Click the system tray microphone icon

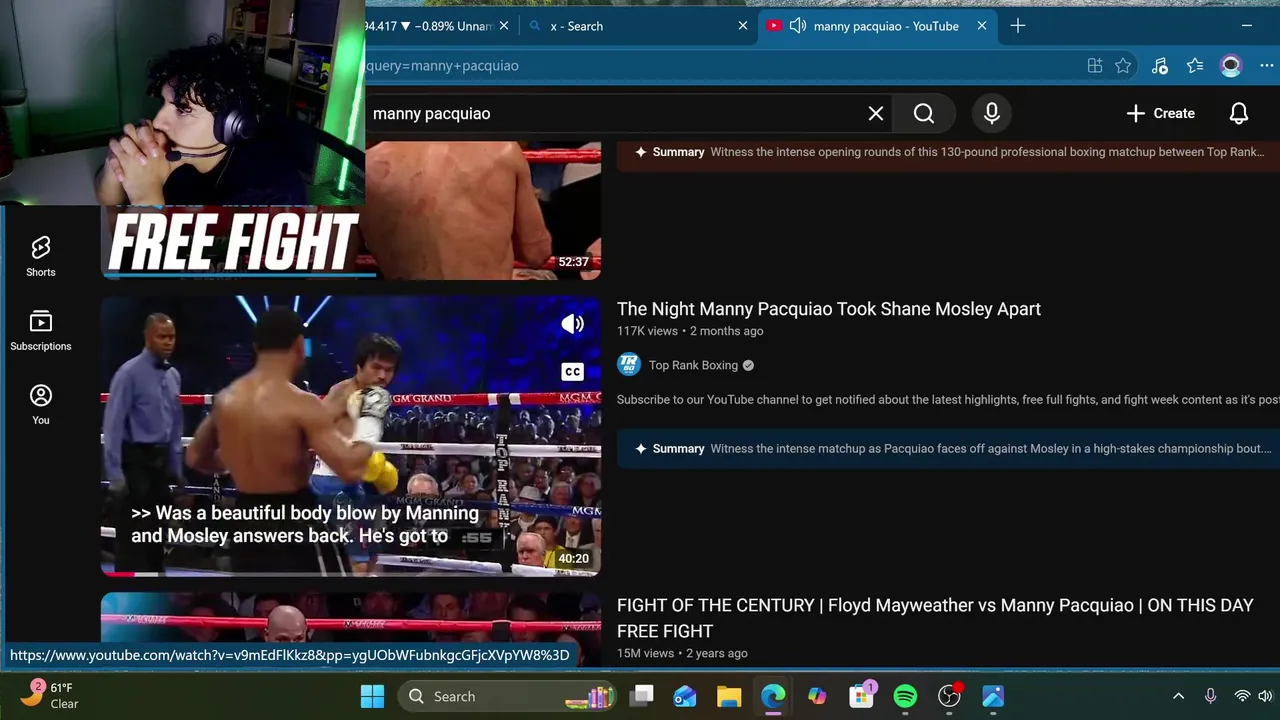tap(1210, 697)
